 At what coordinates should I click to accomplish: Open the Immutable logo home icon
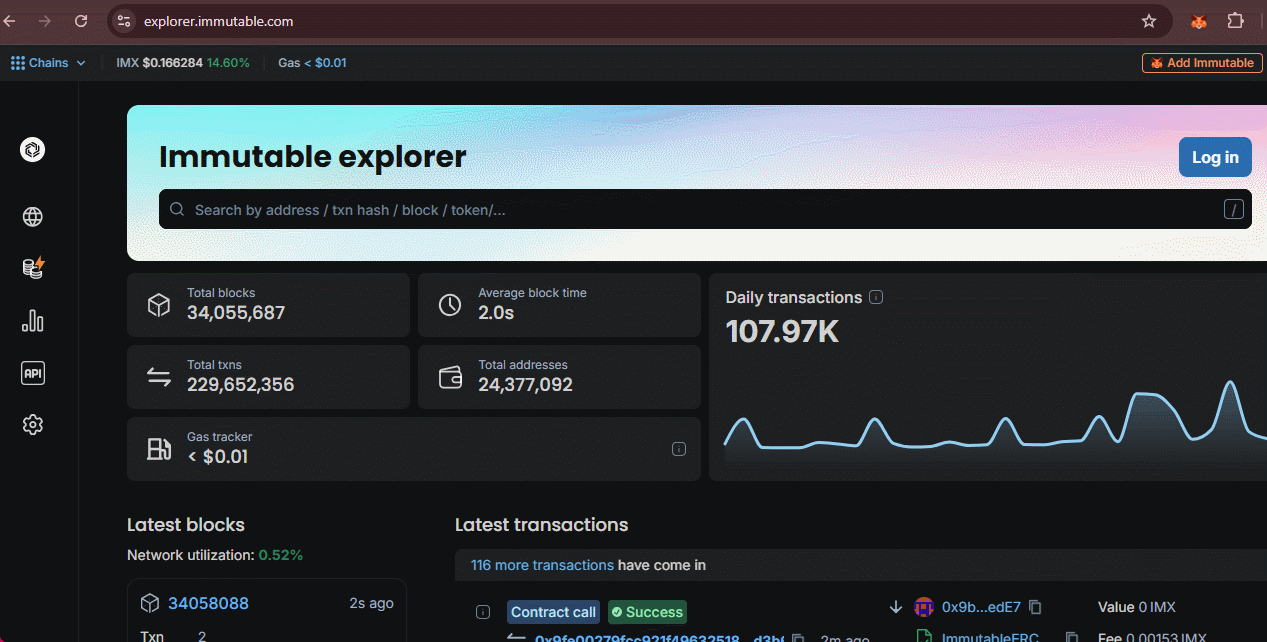pos(33,150)
